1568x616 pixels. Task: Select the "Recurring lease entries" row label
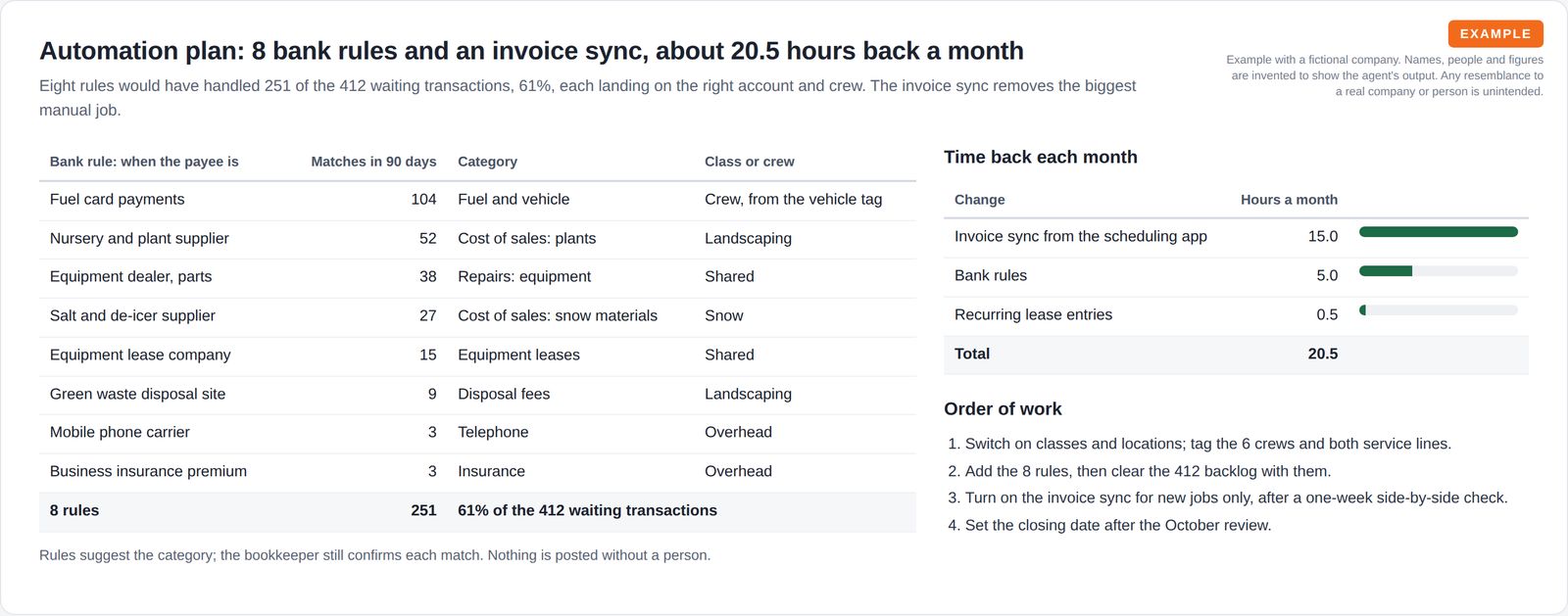[1033, 314]
